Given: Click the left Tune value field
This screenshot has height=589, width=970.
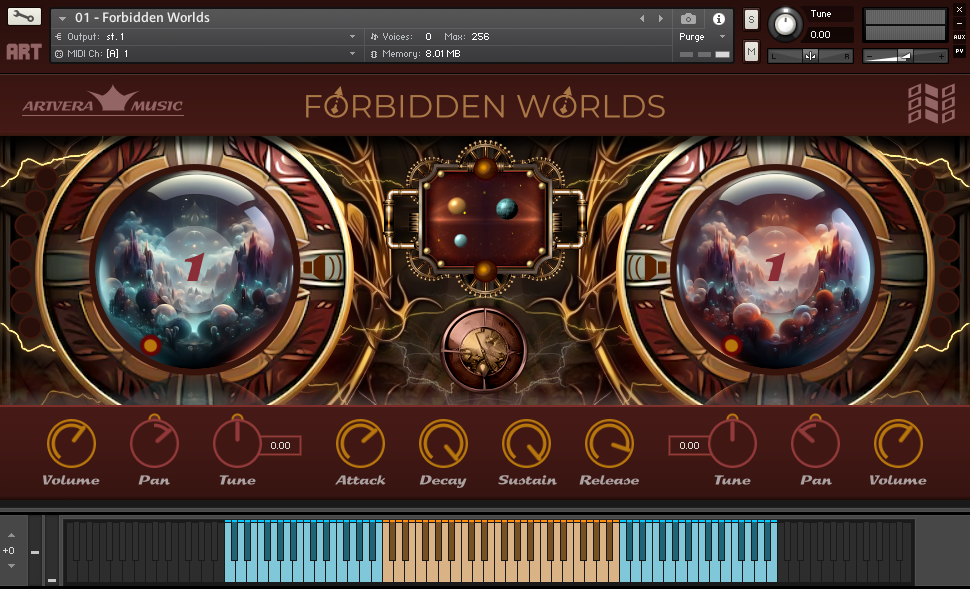Looking at the screenshot, I should tap(280, 446).
